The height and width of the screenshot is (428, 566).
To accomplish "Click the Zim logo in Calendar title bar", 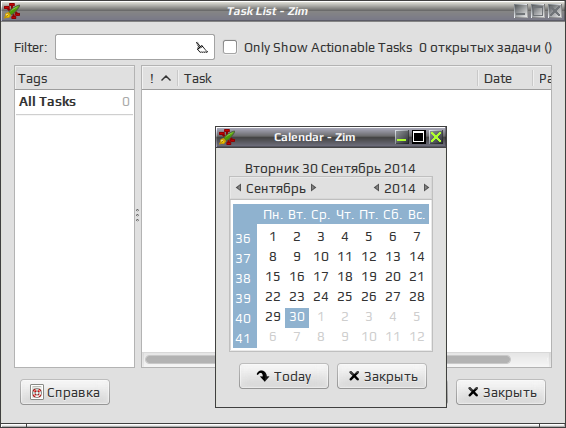I will pos(227,137).
